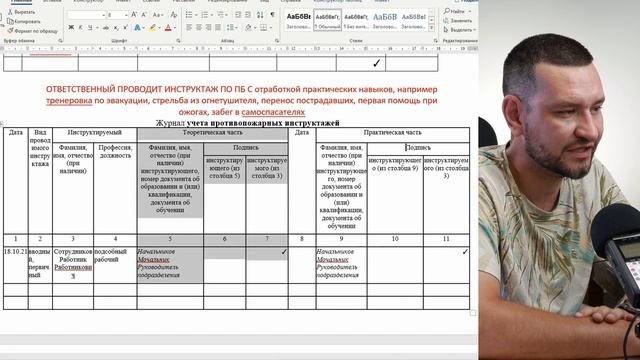The image size is (640, 360).
Task: Insert a bulleted list
Action: click(189, 15)
